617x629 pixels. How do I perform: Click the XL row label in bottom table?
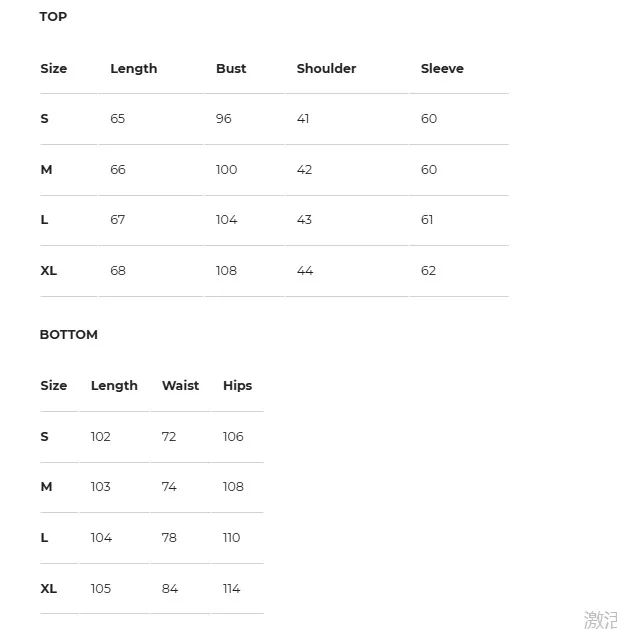pos(49,588)
